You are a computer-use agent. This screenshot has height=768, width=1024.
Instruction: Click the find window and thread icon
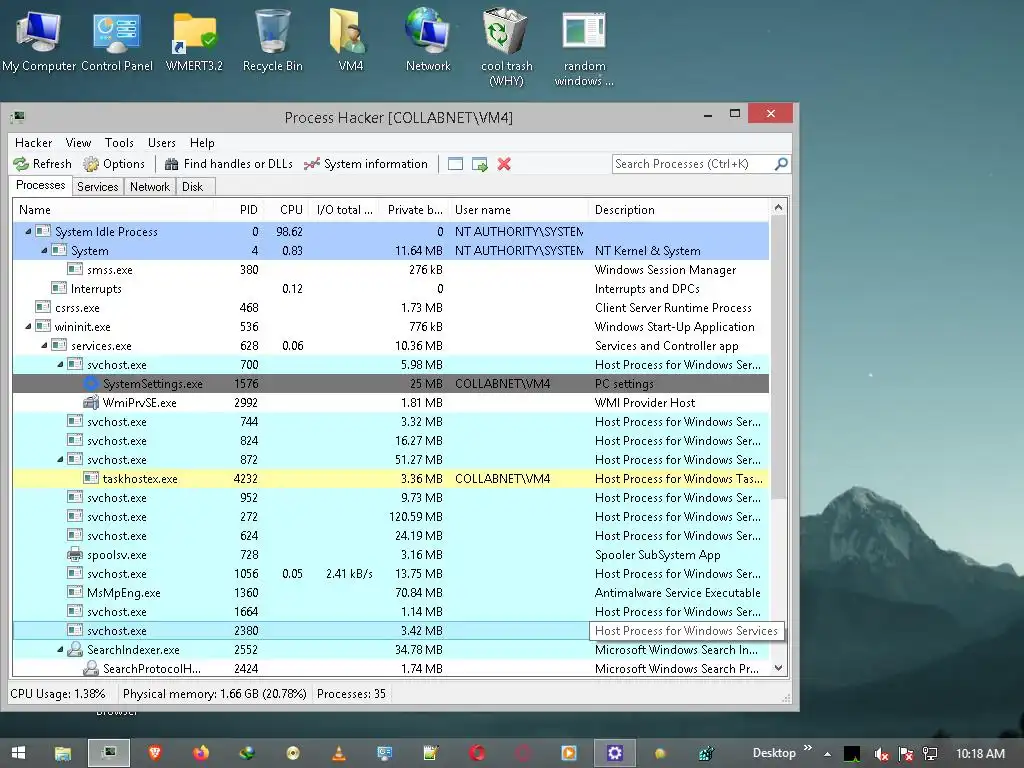pyautogui.click(x=479, y=164)
